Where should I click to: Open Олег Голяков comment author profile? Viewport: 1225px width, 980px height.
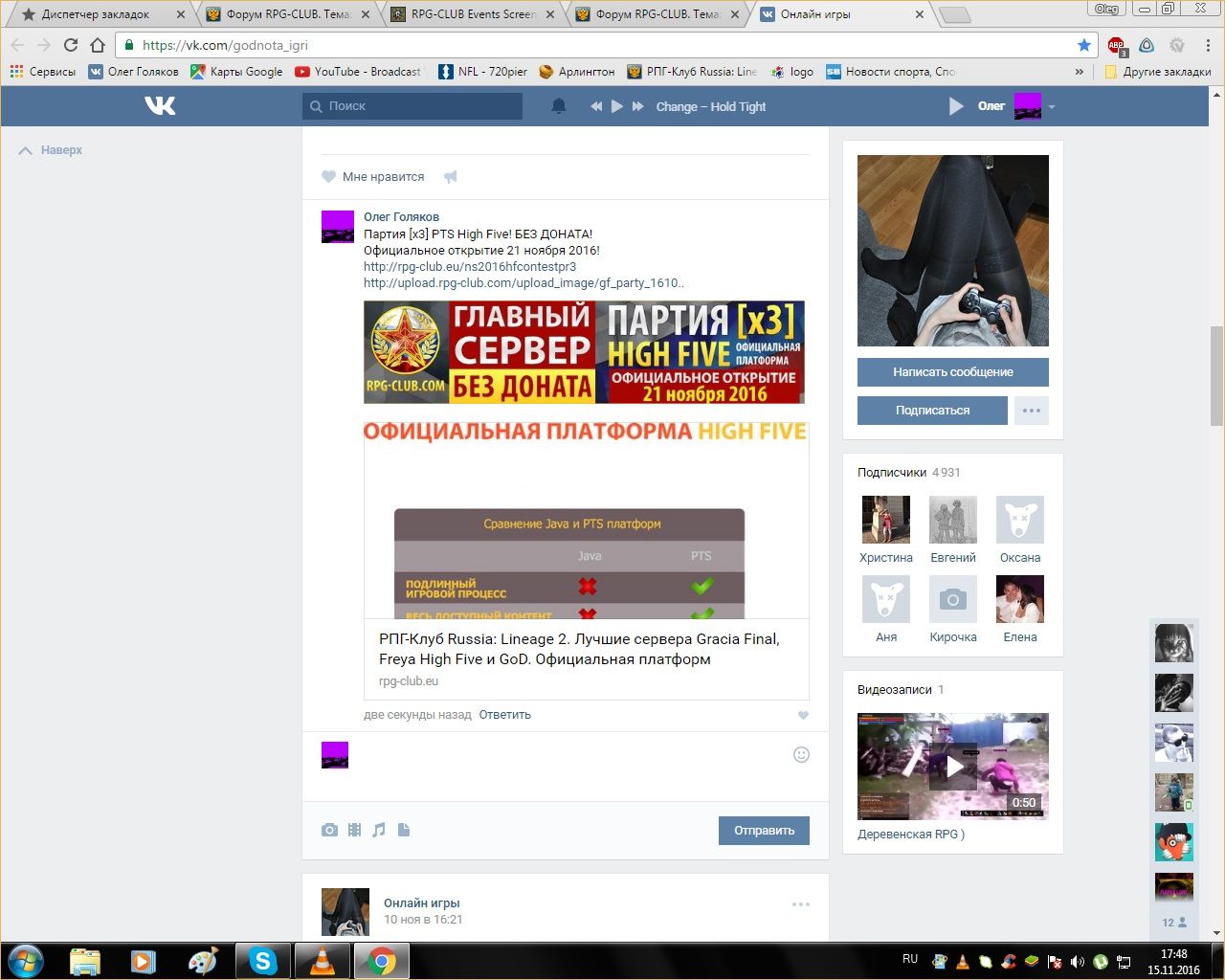click(x=401, y=217)
